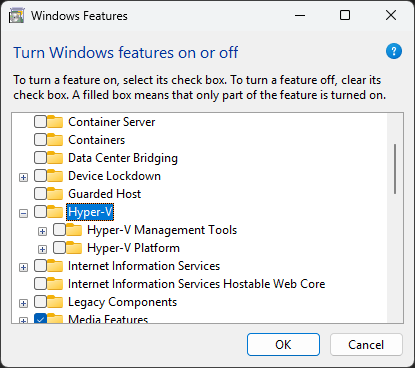Expand the Hyper-V Management Tools node

tap(42, 231)
